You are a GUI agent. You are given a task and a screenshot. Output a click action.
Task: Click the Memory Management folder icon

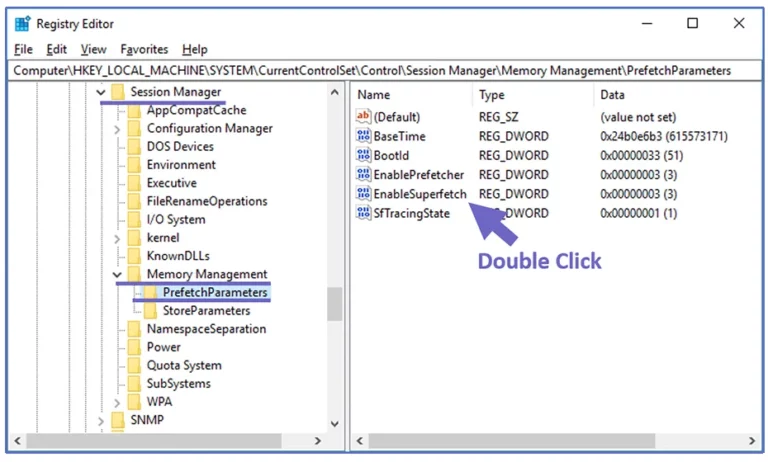click(x=134, y=274)
